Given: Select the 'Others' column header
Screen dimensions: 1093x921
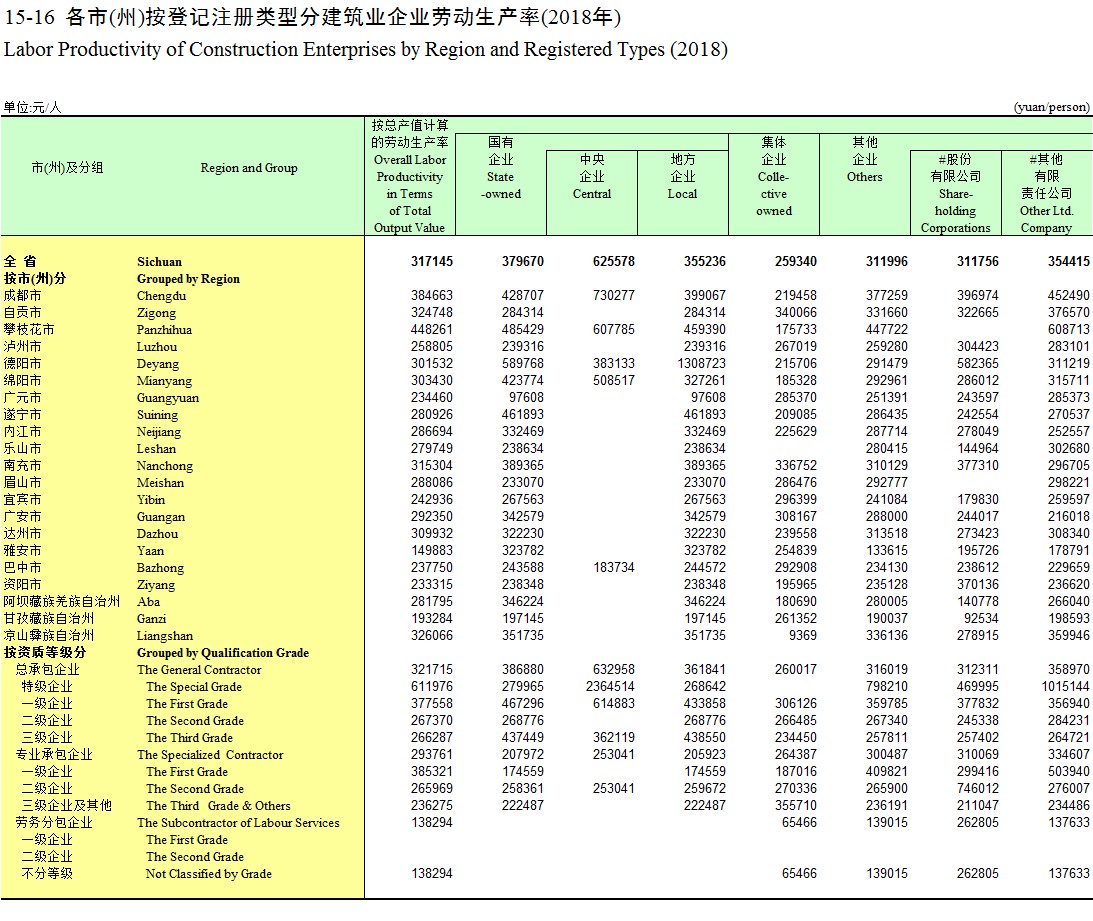Looking at the screenshot, I should [865, 160].
